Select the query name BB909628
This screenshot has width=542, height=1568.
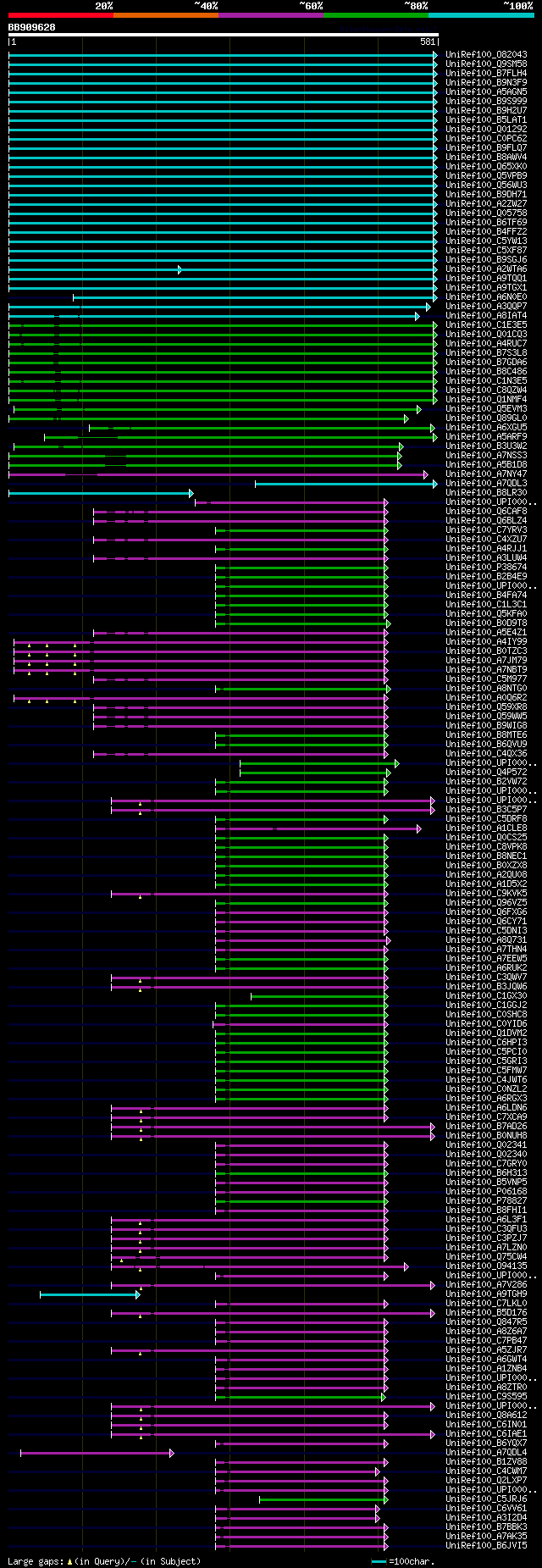click(32, 27)
